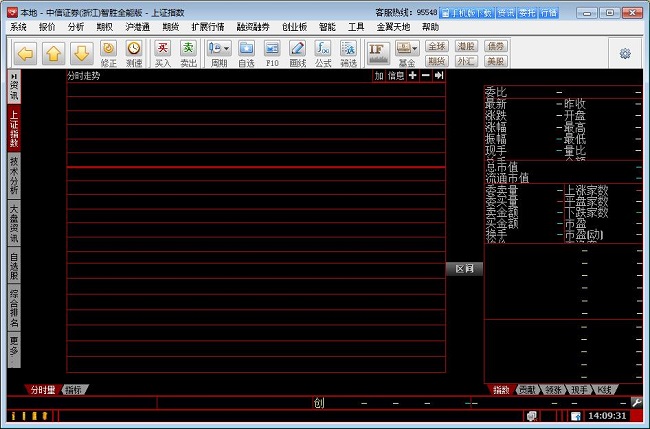Open the 公式 formula icon
Viewport: 650px width, 429px height.
point(323,53)
